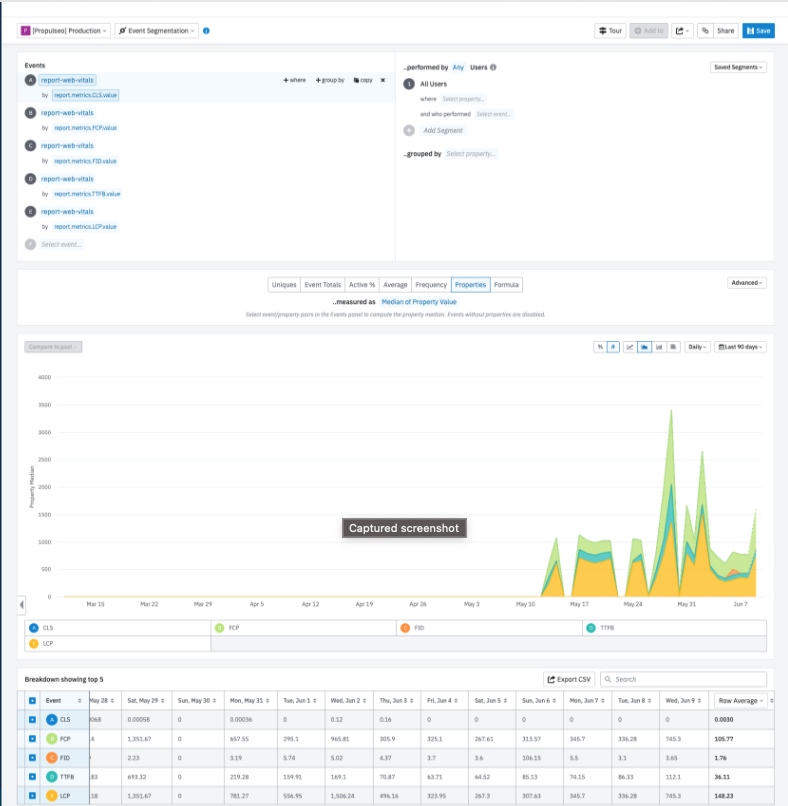788x806 pixels.
Task: Switch to the Active % tab
Action: tap(362, 285)
